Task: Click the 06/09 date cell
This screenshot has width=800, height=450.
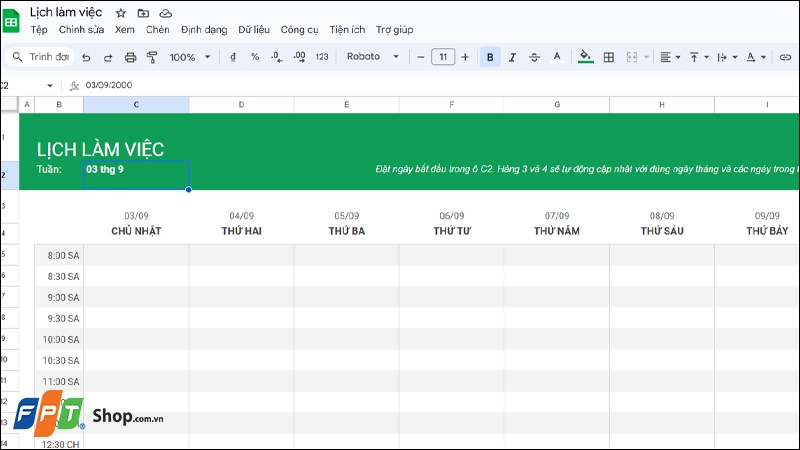Action: (x=452, y=216)
